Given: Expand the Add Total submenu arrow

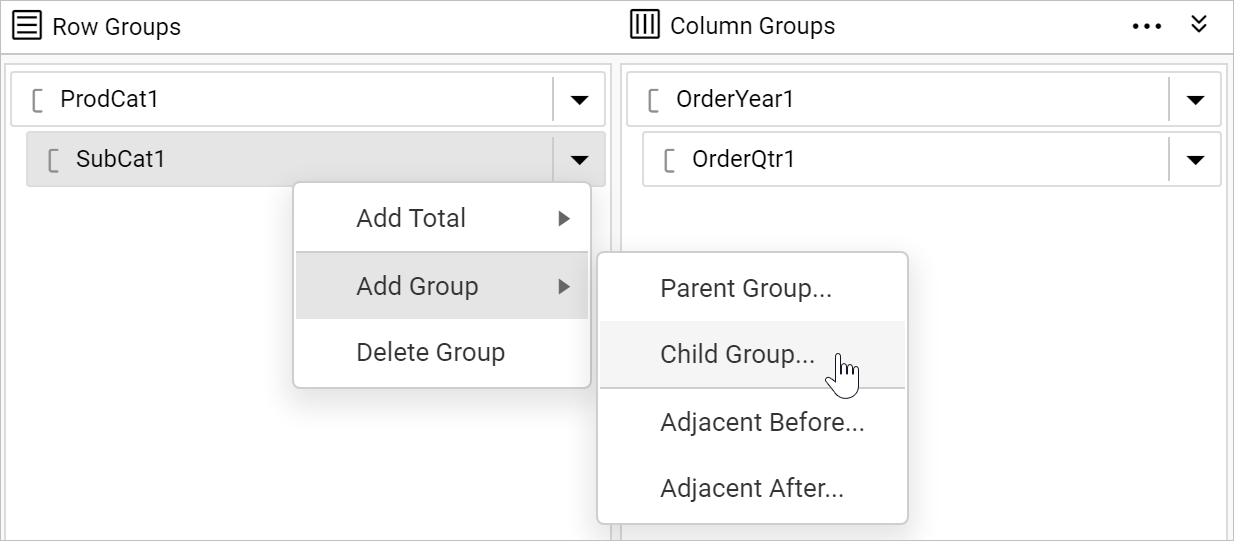Looking at the screenshot, I should [564, 218].
